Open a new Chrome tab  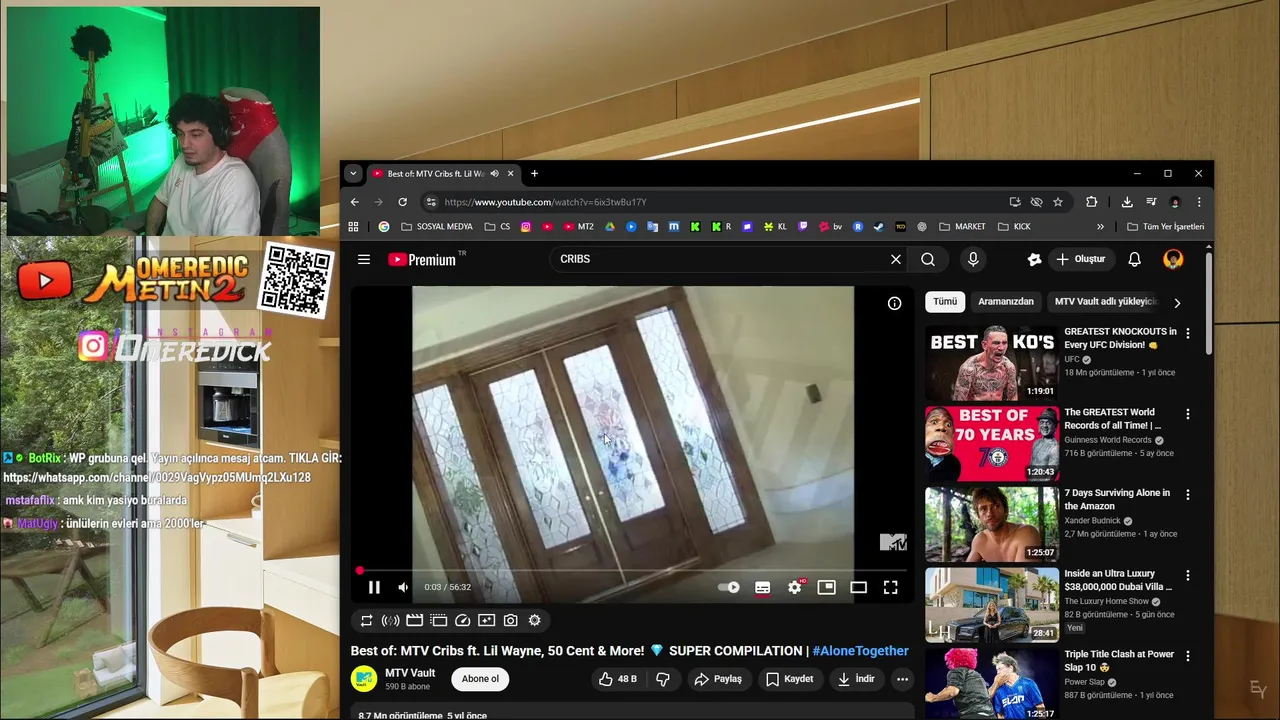pos(534,173)
